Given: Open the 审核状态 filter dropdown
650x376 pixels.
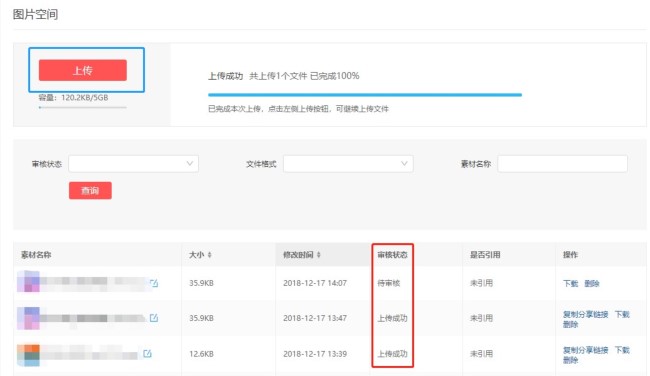Looking at the screenshot, I should [x=133, y=164].
